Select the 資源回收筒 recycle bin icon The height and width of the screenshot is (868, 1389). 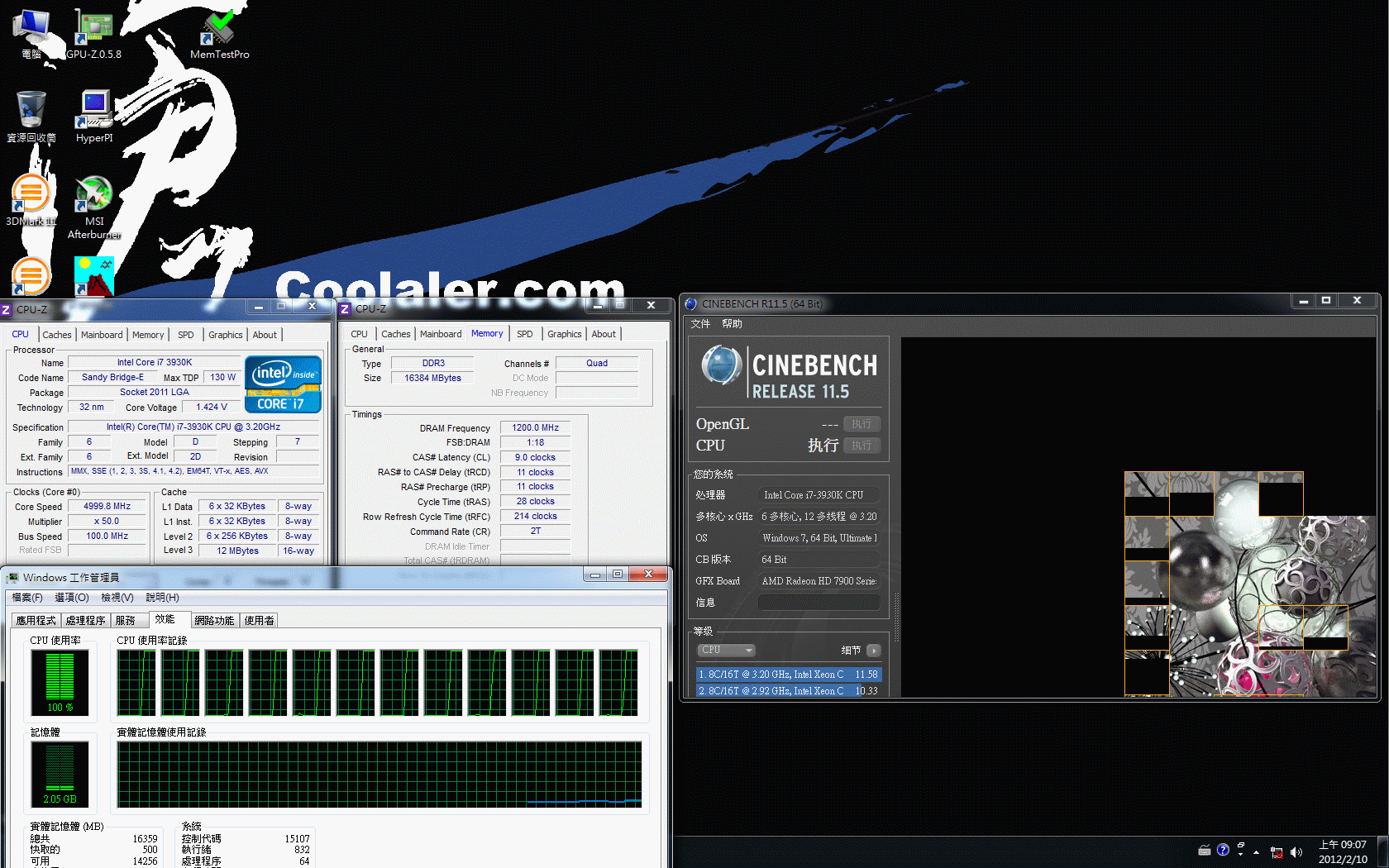click(x=31, y=117)
